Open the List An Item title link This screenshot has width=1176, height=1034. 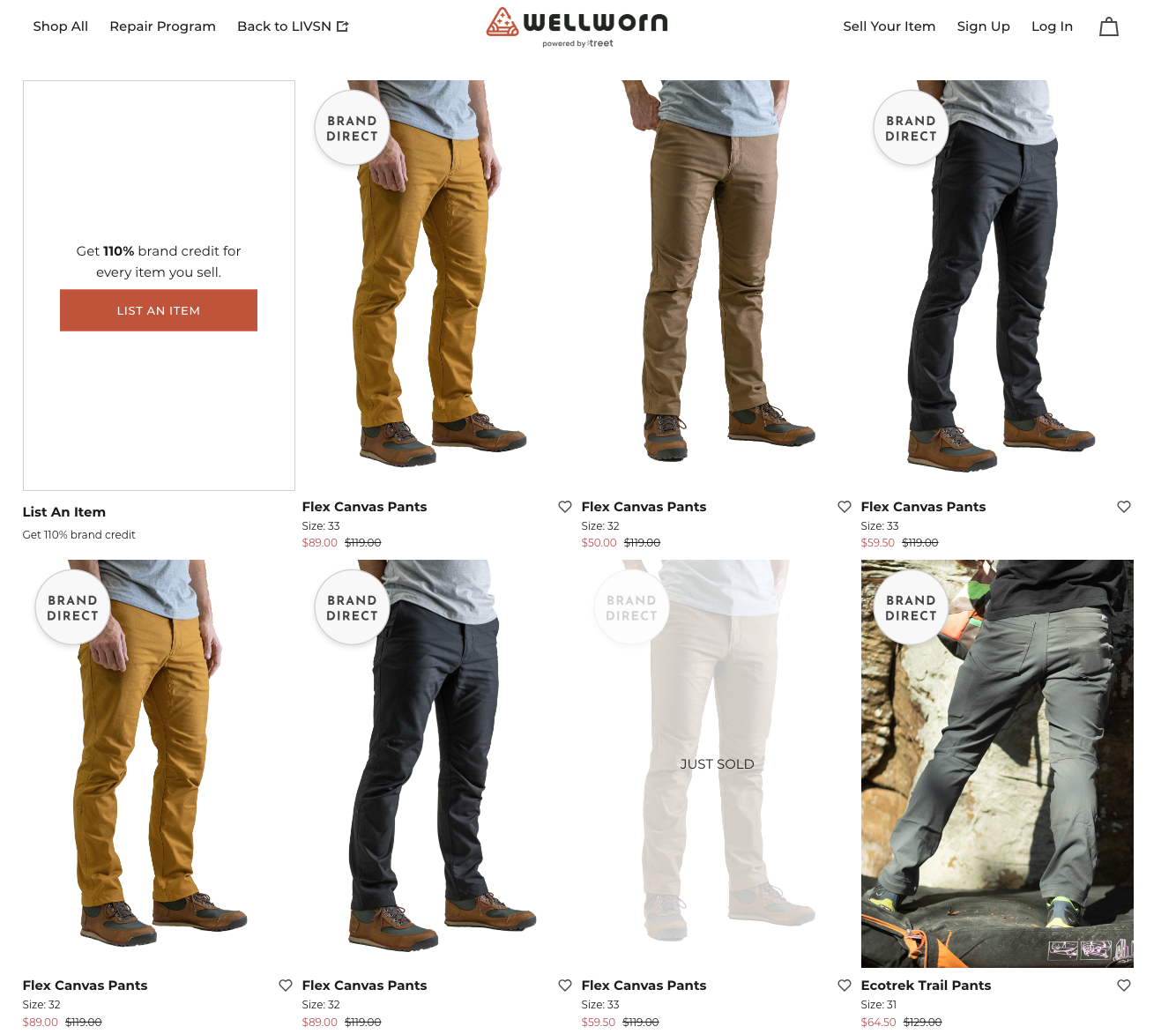click(64, 512)
